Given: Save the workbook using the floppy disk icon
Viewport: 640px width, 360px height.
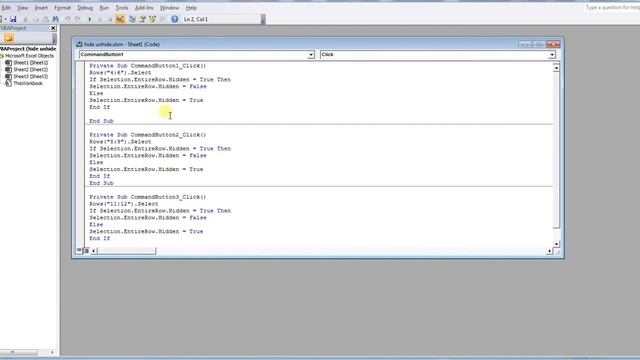Looking at the screenshot, I should 13,19.
